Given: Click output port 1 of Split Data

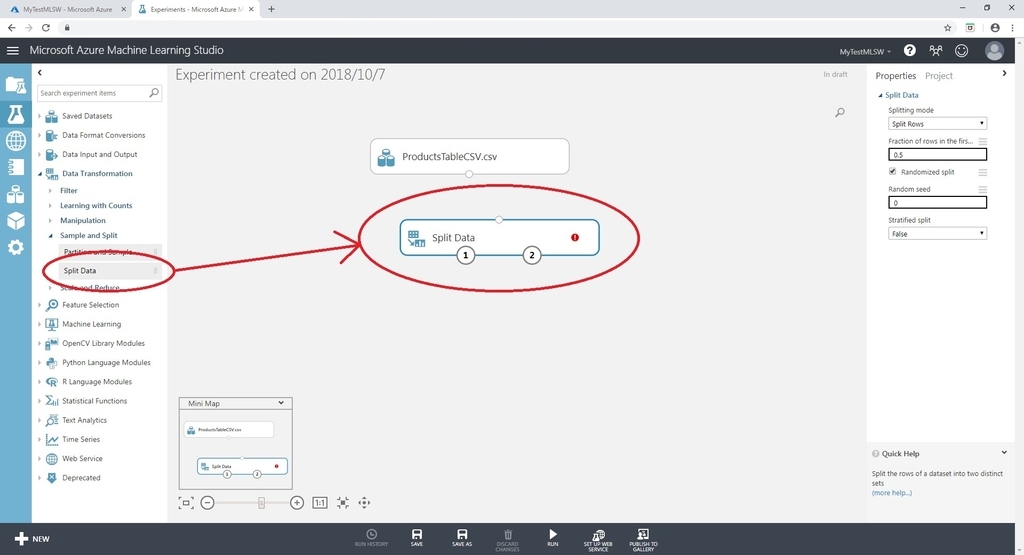Looking at the screenshot, I should click(466, 255).
